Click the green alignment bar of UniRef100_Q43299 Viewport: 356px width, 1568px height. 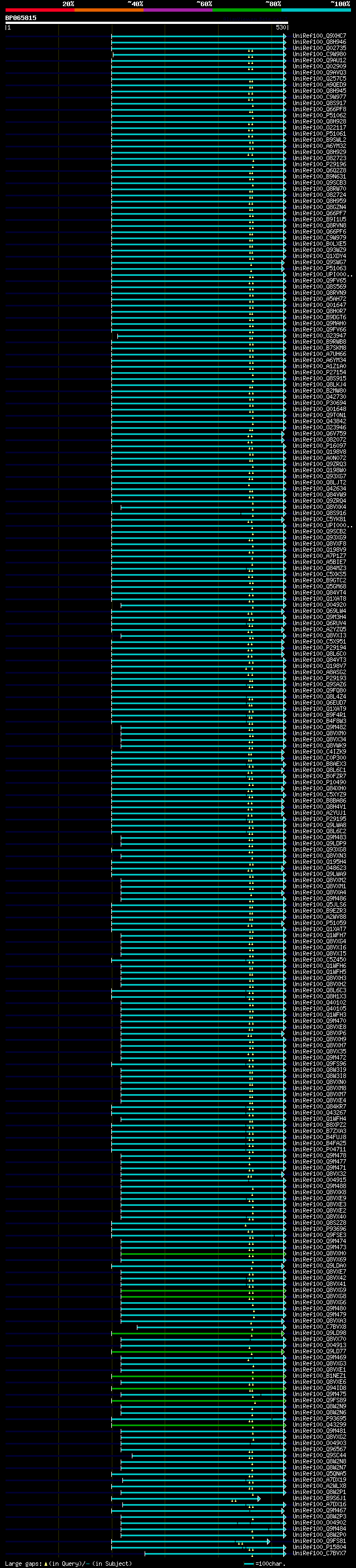click(199, 1424)
